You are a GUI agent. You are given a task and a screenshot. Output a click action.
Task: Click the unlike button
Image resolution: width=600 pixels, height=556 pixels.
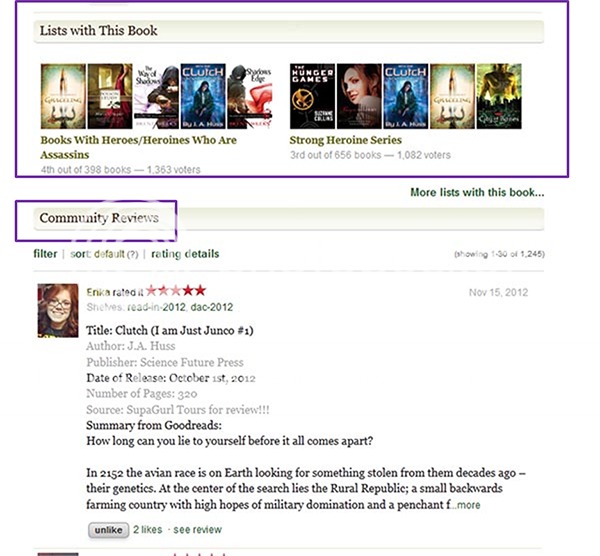(x=108, y=530)
